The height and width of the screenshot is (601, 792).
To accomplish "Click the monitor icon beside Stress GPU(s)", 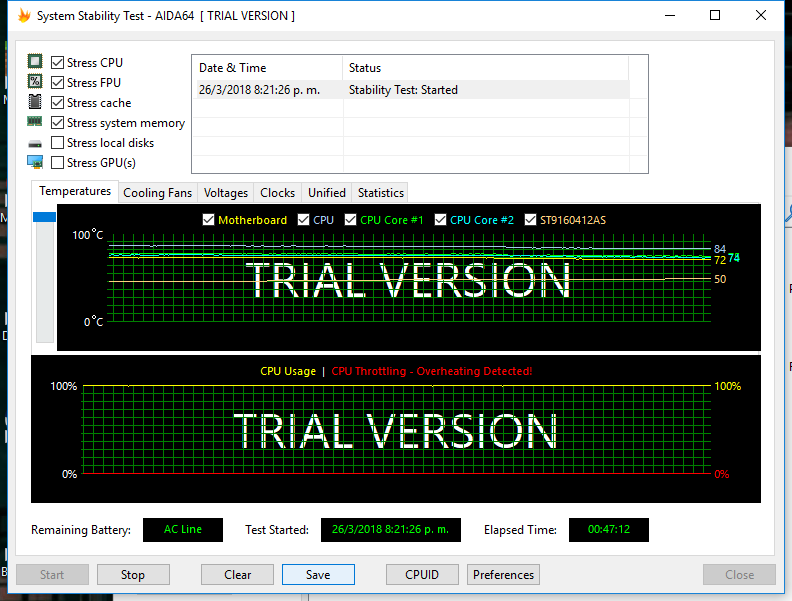I will [35, 162].
